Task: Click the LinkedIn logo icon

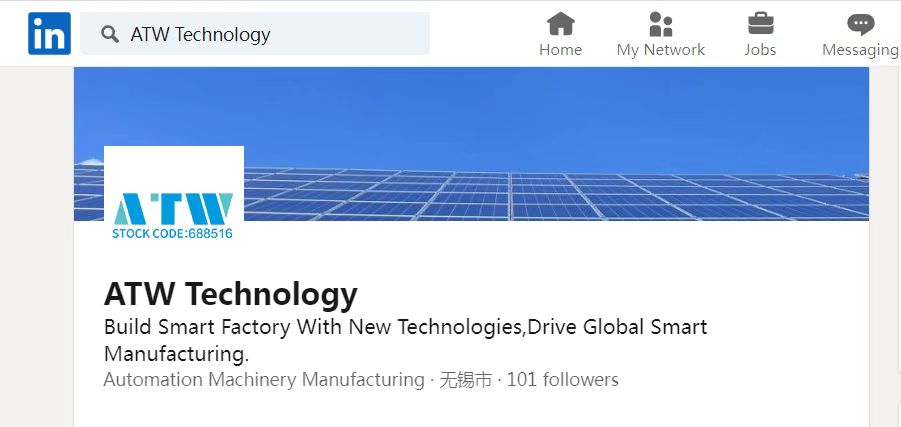Action: click(49, 33)
